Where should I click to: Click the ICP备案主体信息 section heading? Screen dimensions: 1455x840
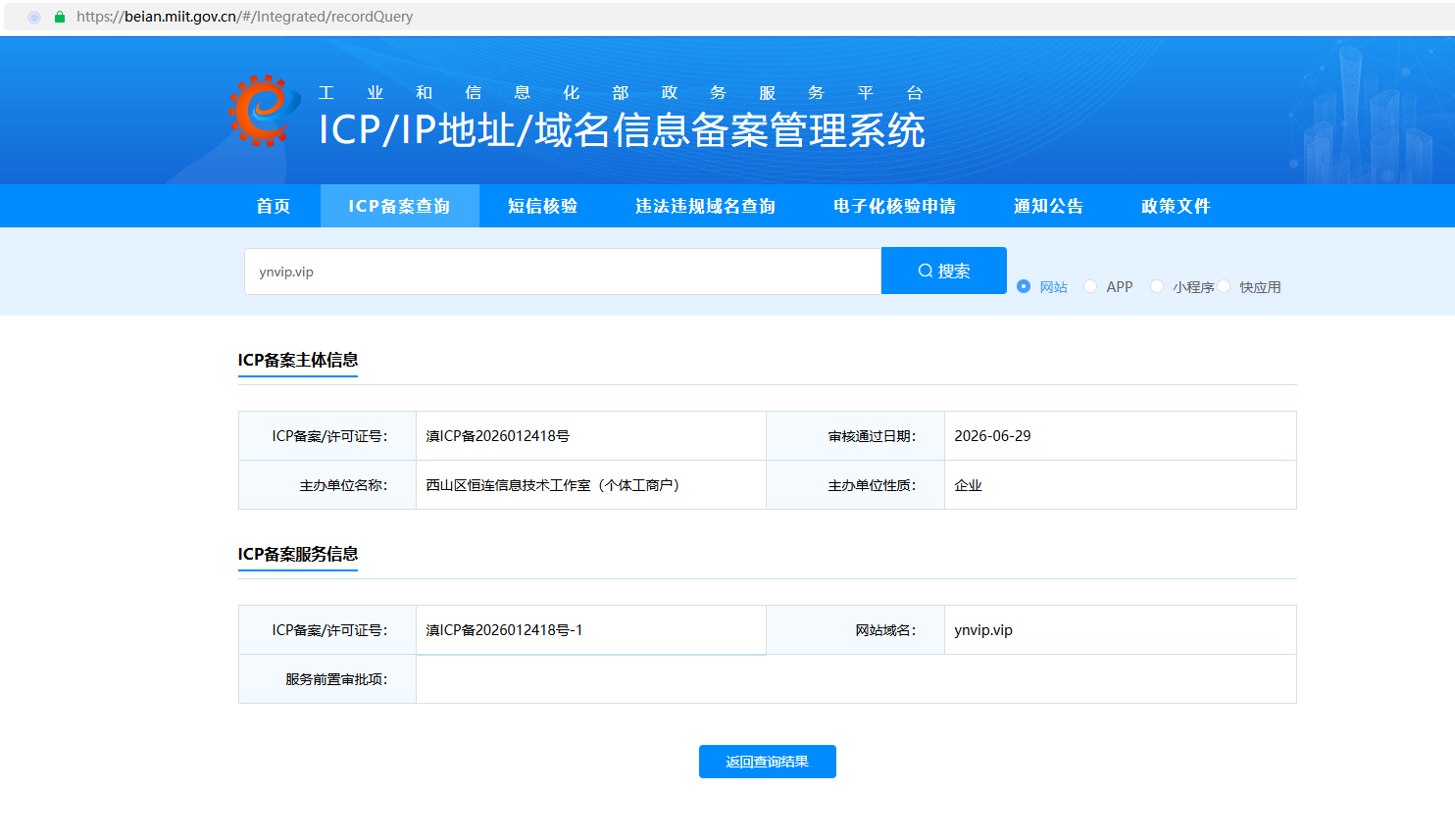coord(298,360)
